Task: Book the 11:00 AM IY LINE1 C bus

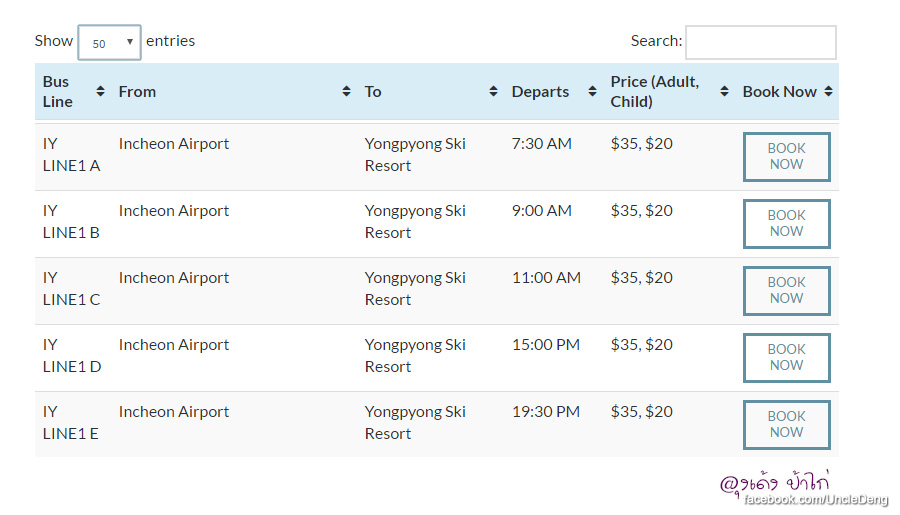Action: 786,290
